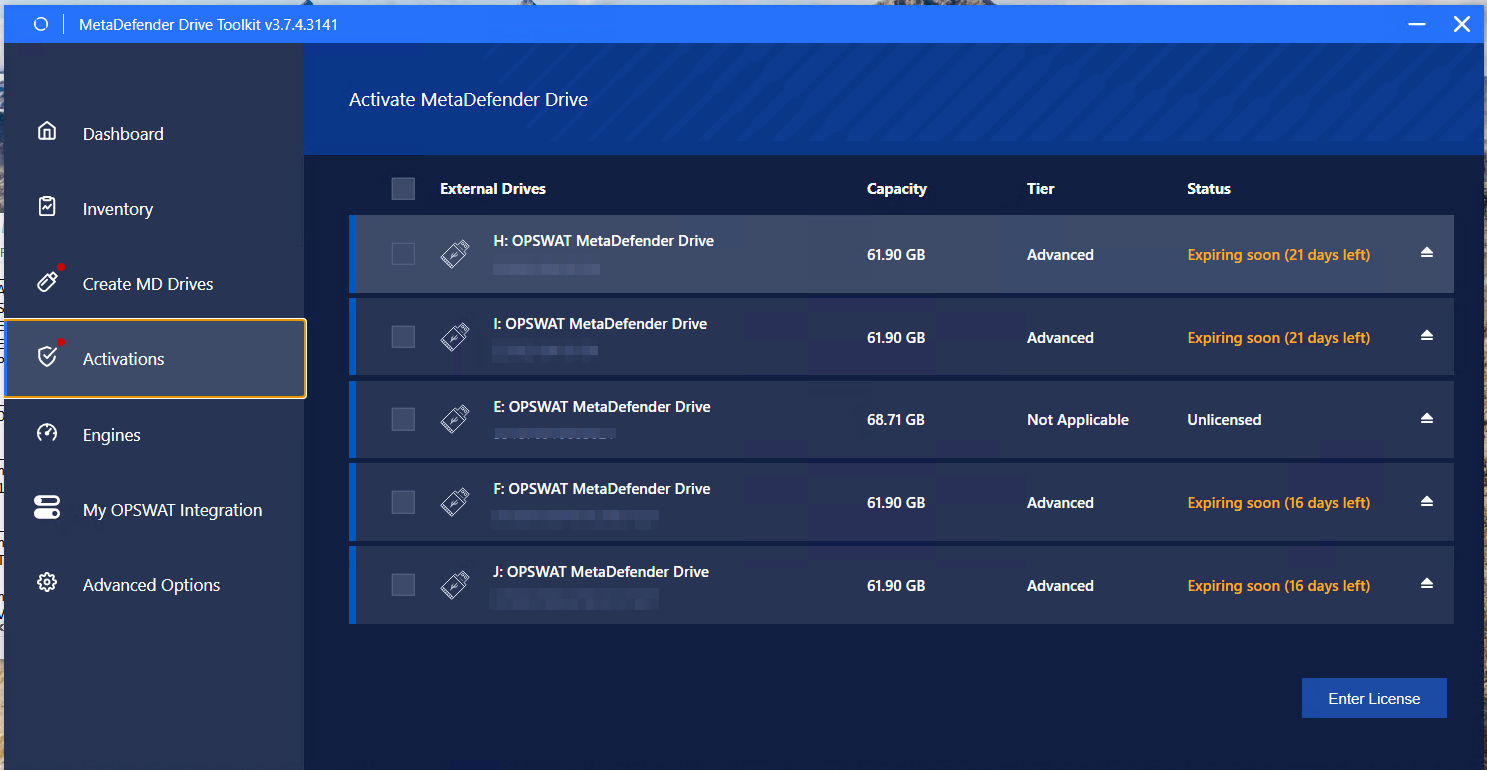Click the Inventory clipboard icon
Screen dimensions: 1487x770
47,206
